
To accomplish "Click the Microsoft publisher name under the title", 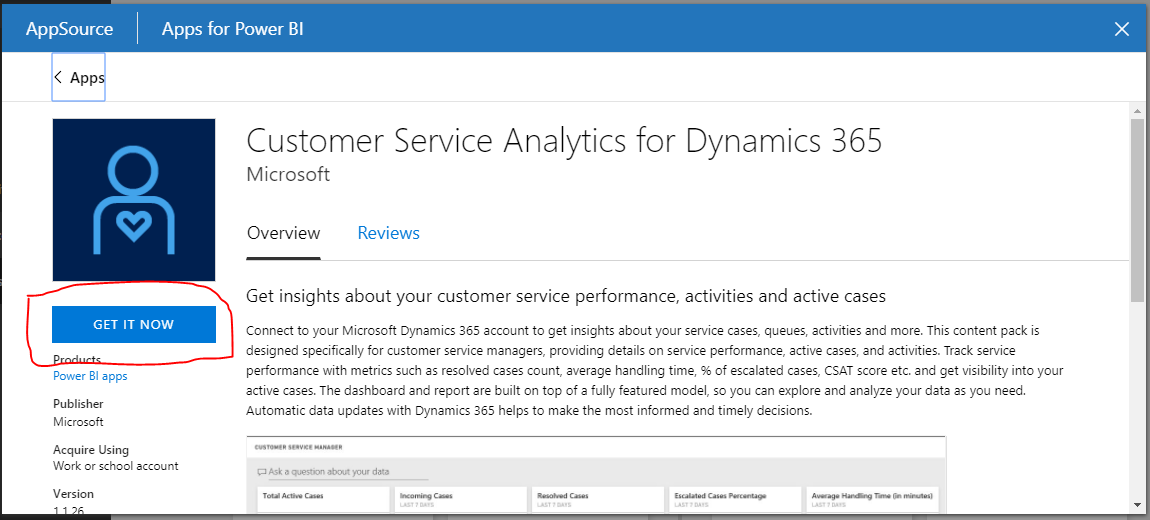I will 288,174.
